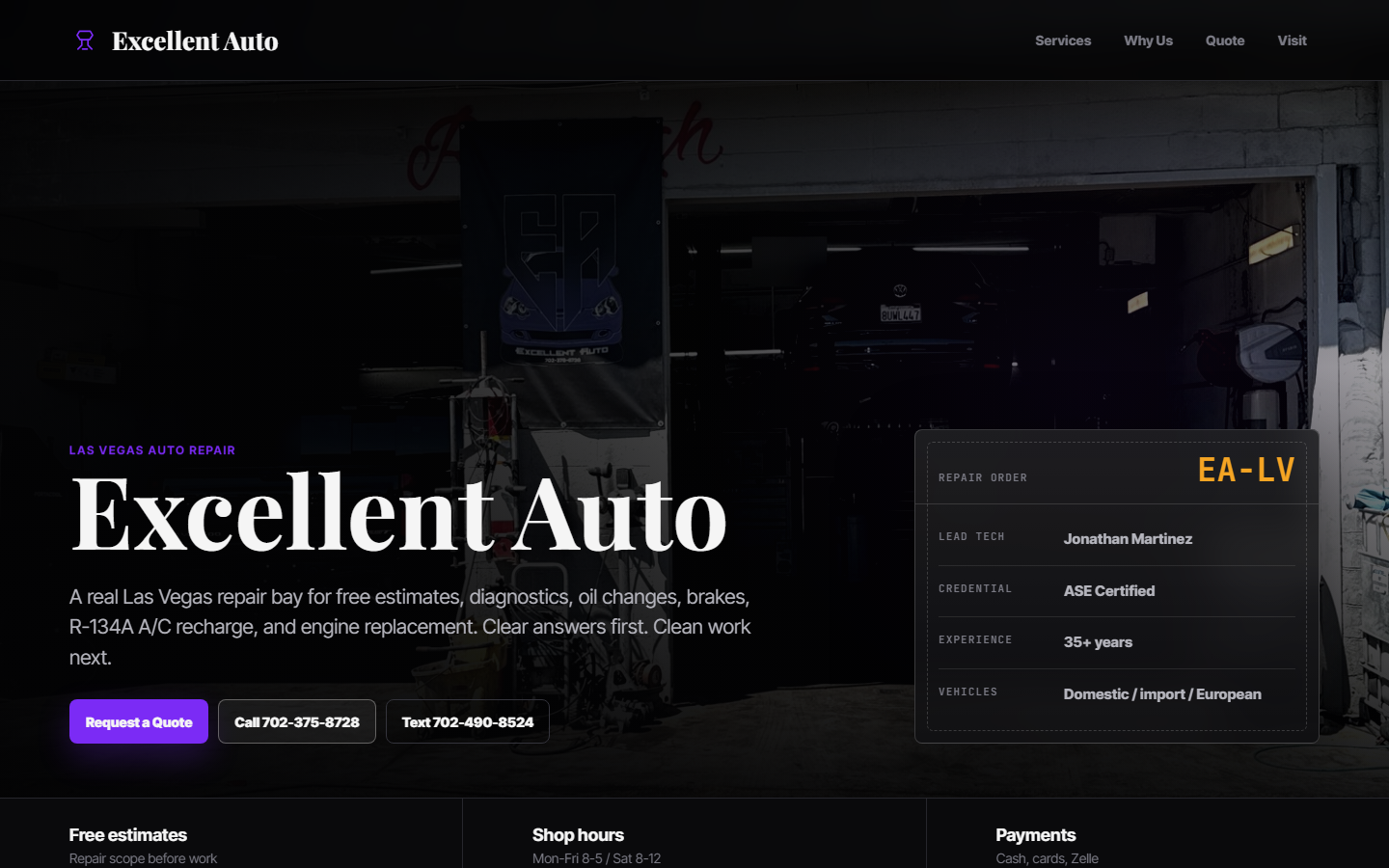
Task: Click the REPAIR ORDER label
Action: [983, 477]
